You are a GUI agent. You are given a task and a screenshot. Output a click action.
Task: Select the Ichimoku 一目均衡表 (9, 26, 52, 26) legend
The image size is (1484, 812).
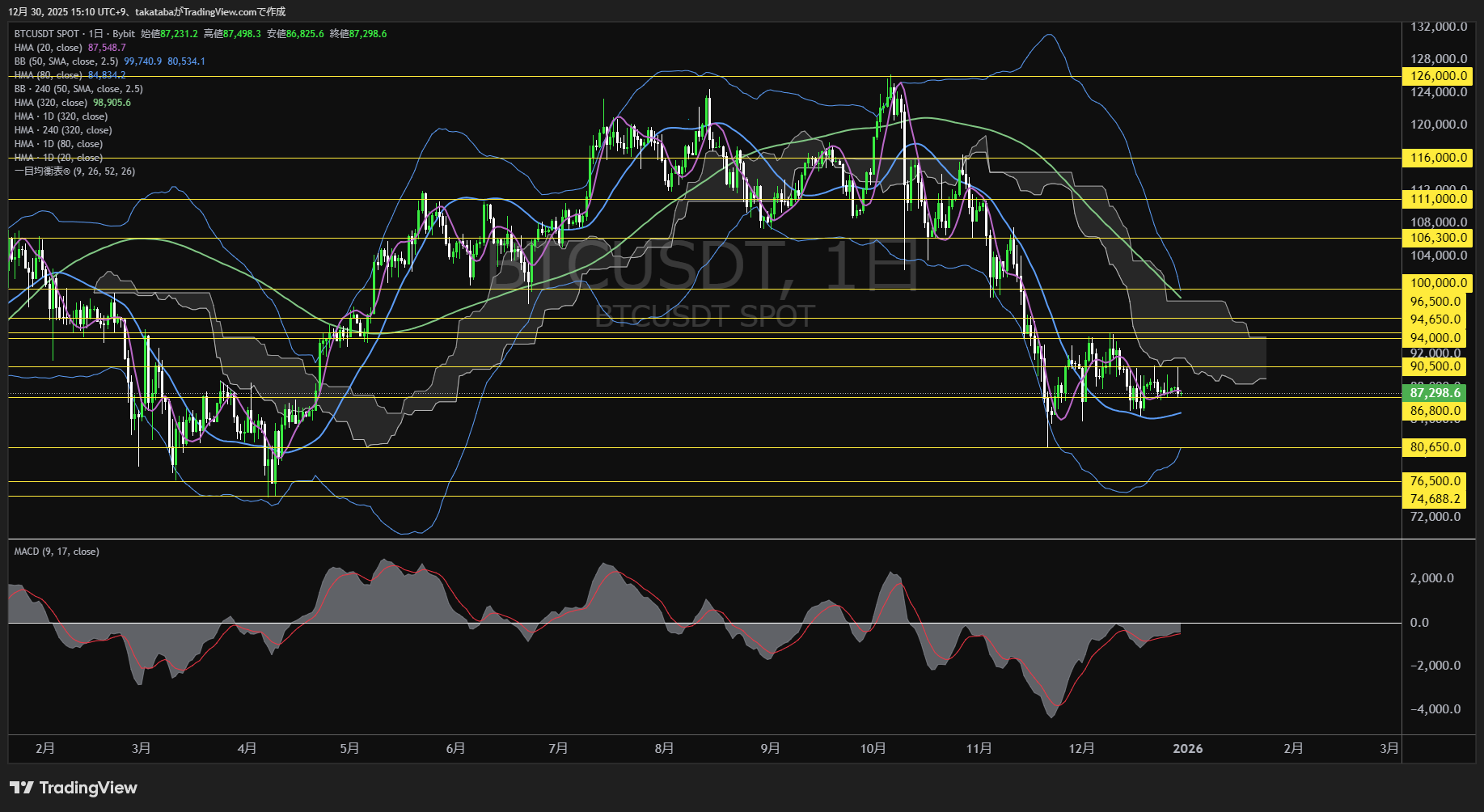pos(74,171)
